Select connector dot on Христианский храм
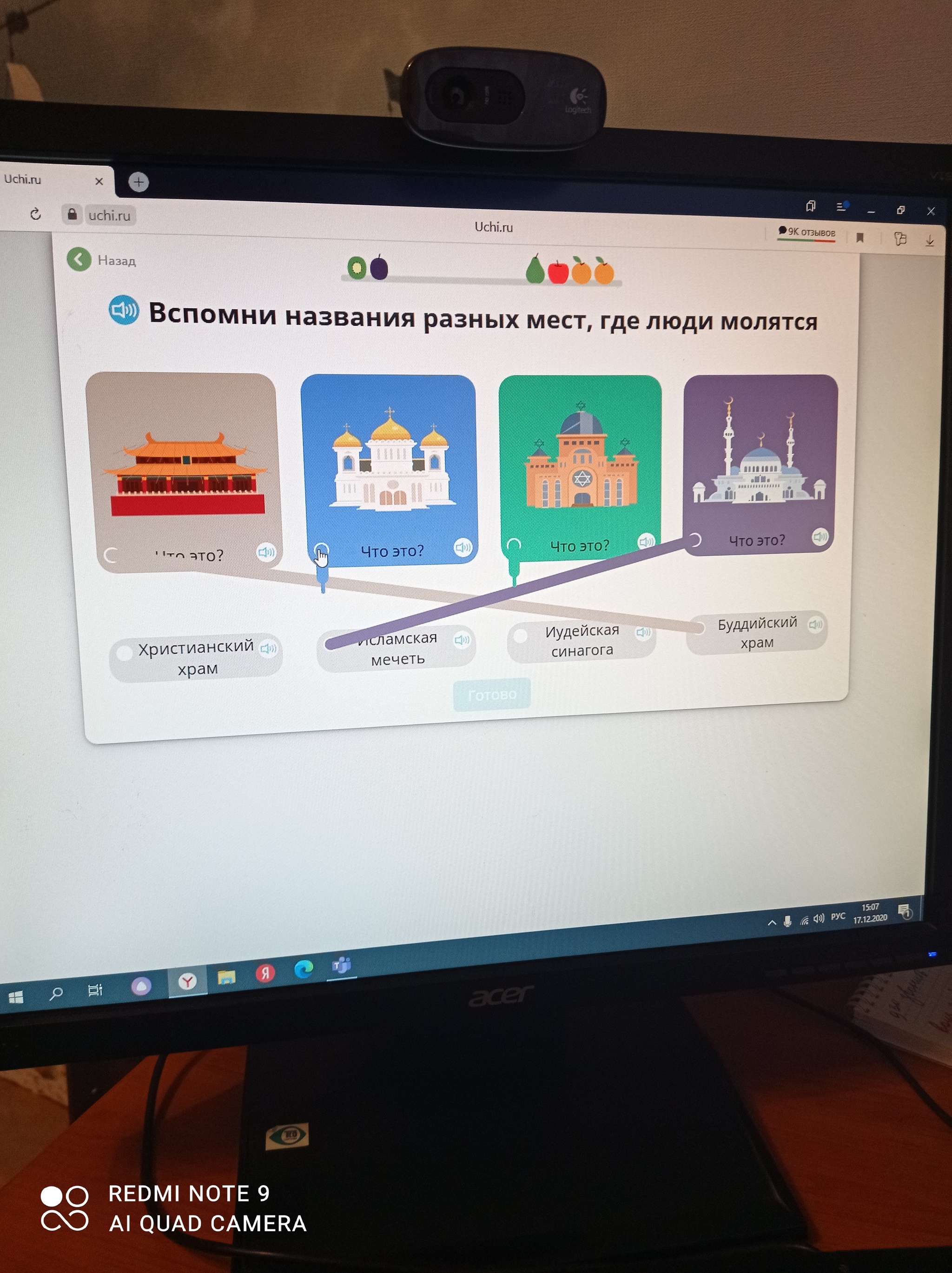 tap(124, 653)
